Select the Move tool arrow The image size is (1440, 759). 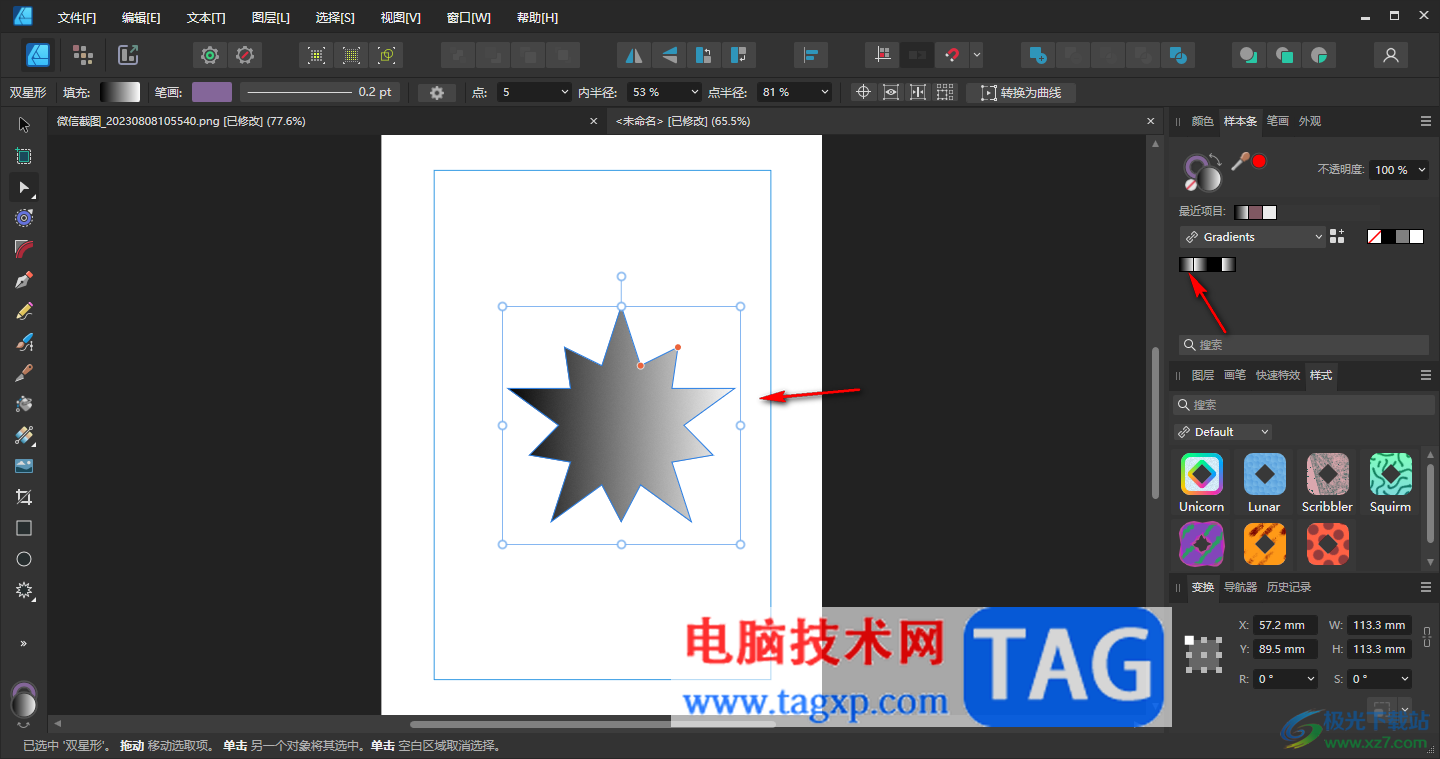tap(24, 125)
